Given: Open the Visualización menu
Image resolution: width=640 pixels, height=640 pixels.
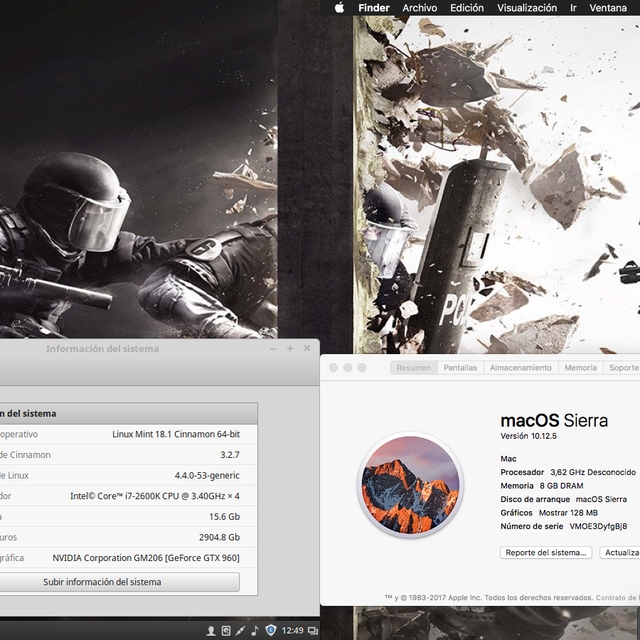Looking at the screenshot, I should pyautogui.click(x=527, y=8).
